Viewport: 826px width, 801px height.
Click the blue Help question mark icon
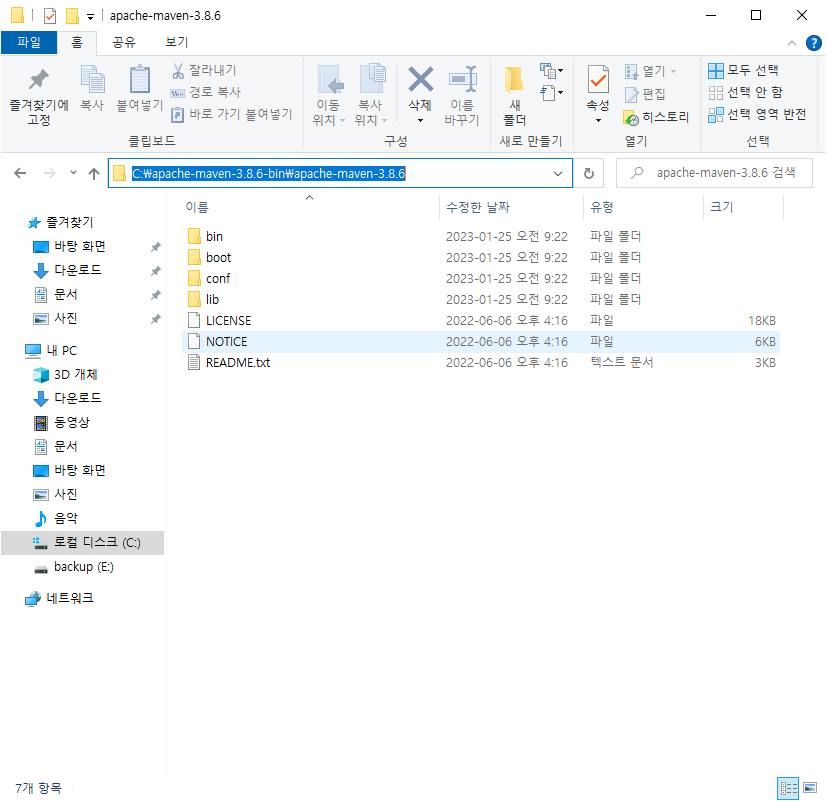click(x=813, y=43)
